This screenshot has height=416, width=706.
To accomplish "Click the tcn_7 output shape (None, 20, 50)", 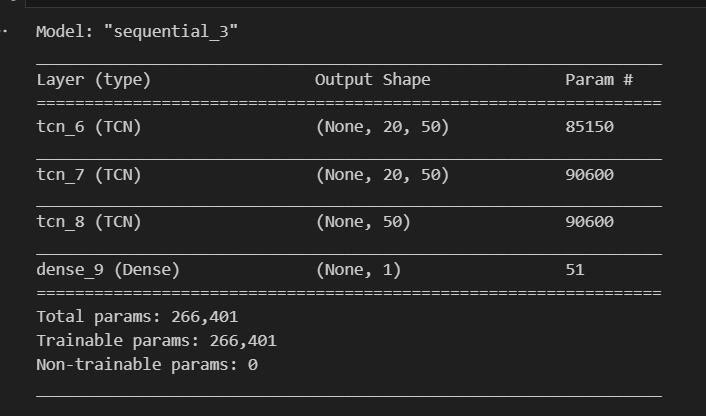I will click(x=382, y=175).
